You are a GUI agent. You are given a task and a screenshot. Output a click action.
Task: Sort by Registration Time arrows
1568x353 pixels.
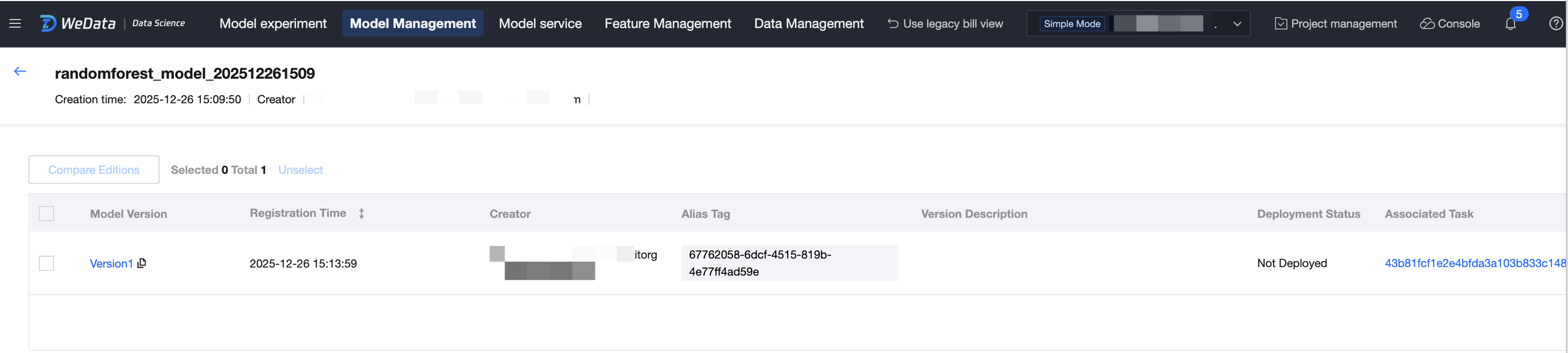click(361, 214)
